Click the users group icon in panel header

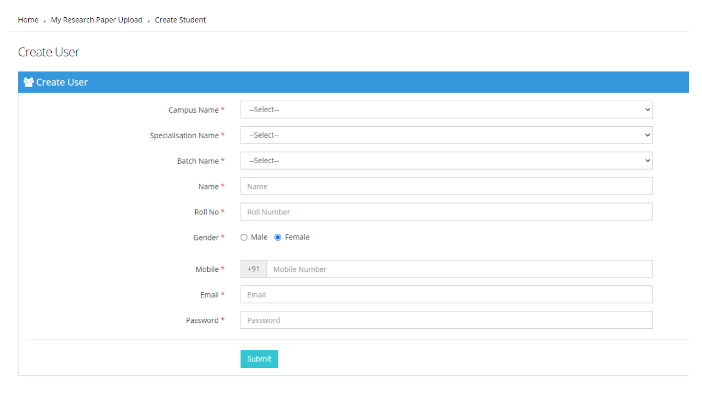click(28, 82)
